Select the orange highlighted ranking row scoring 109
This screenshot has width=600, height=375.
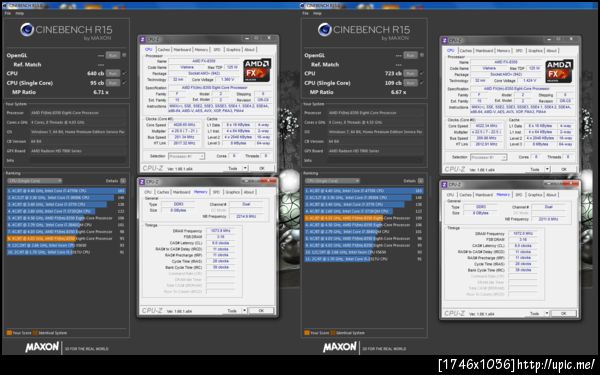pos(364,218)
